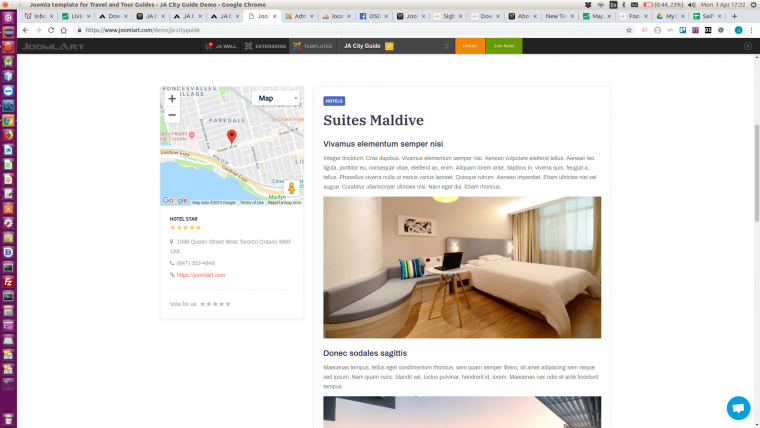Bookmark this page with the star icon

click(x=629, y=30)
